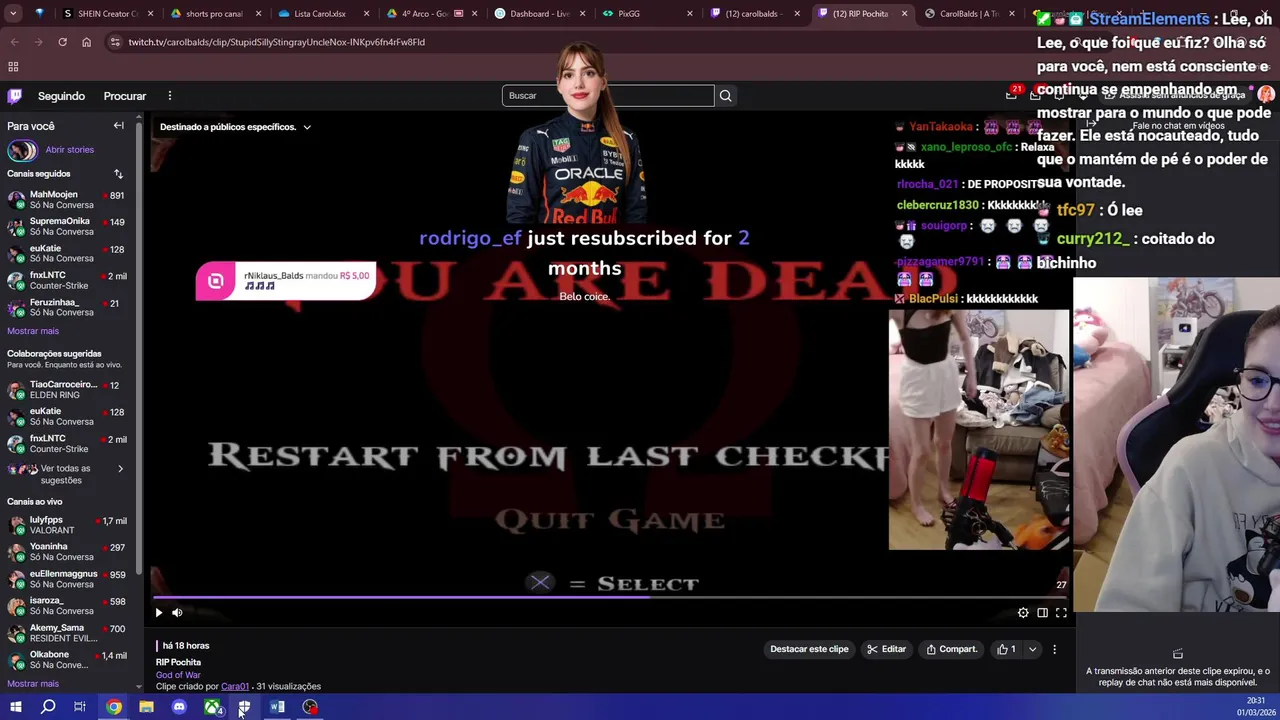This screenshot has width=1280, height=720.
Task: Click Mostrar mais at the sidebar bottom
Action: 33,684
